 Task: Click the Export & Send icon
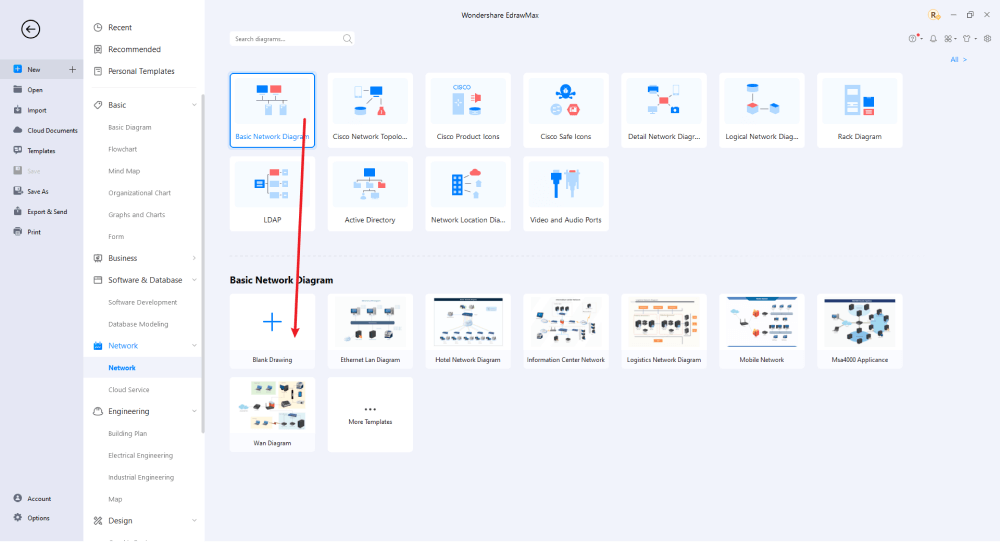[x=17, y=212]
